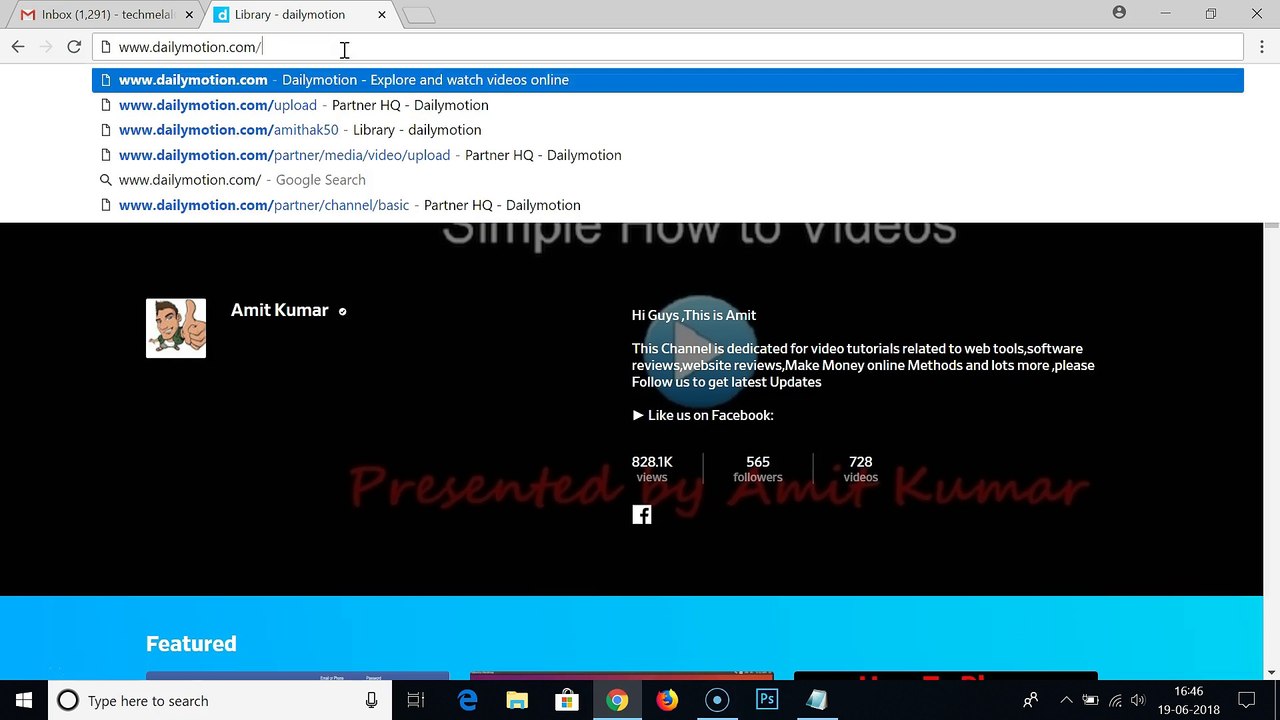
Task: Click the 'Type here to search' taskbar box
Action: click(220, 700)
